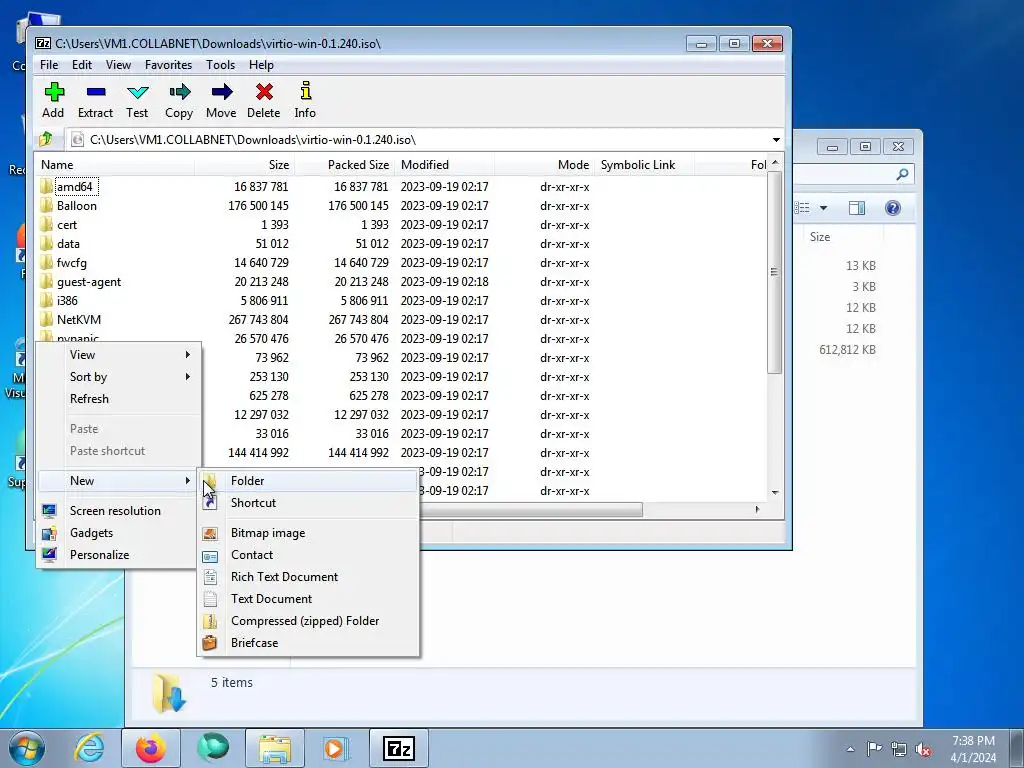This screenshot has height=768, width=1024.
Task: Open the Tools menu
Action: (220, 65)
